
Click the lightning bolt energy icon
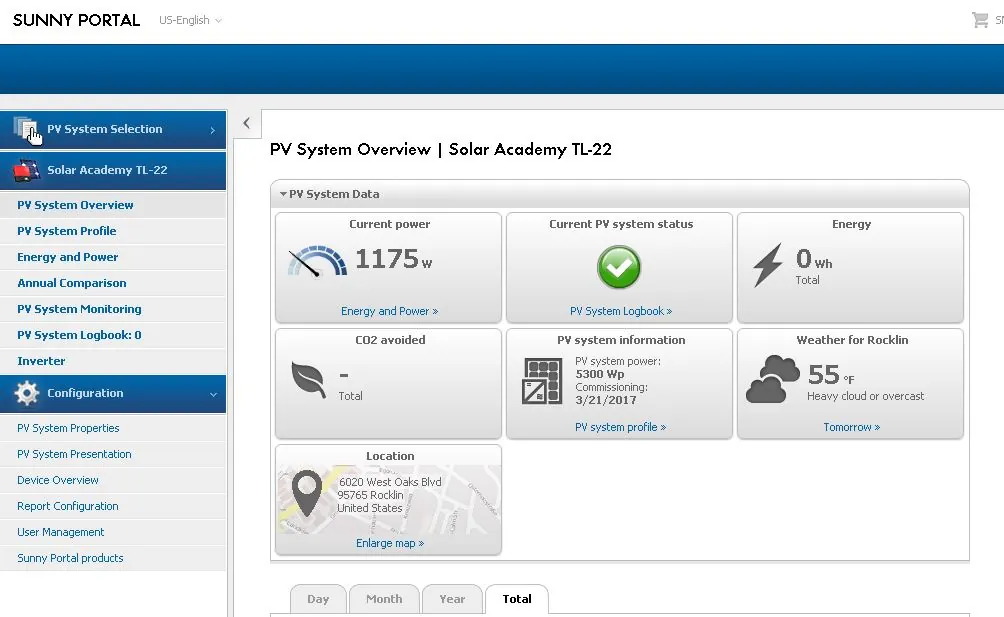click(x=768, y=264)
